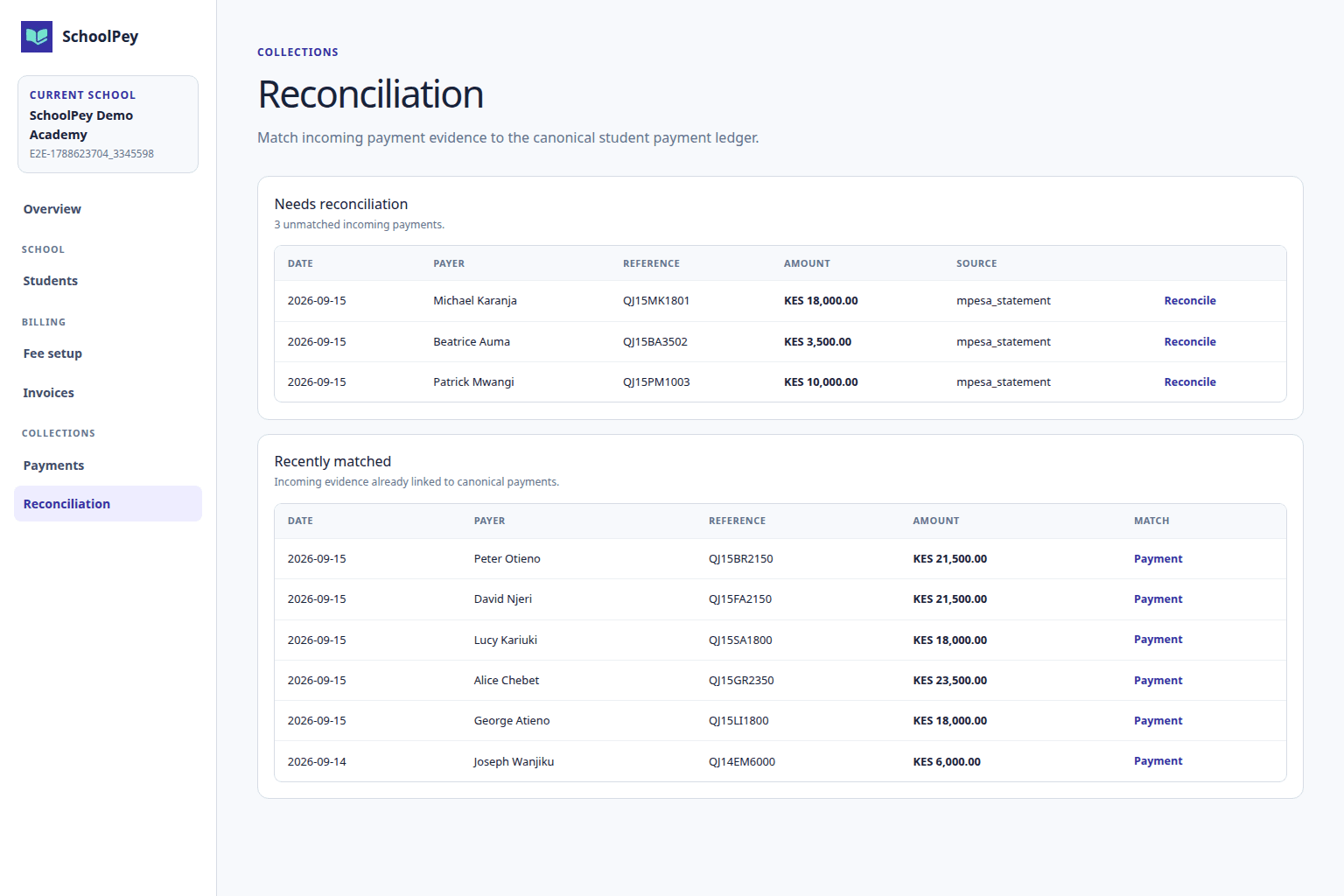
Task: Select Reconciliation sidebar item
Action: (108, 504)
